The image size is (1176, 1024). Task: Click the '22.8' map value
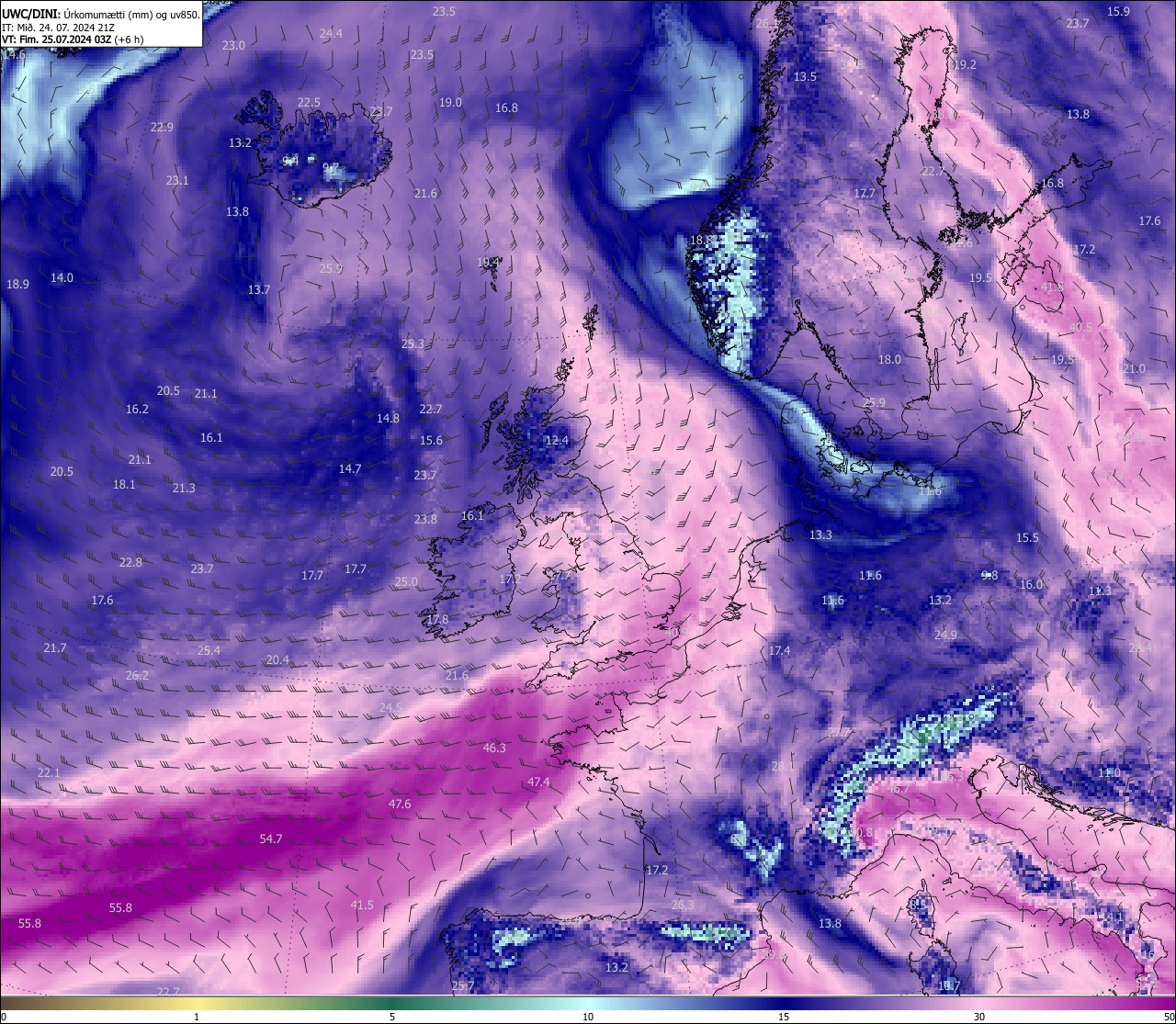130,563
